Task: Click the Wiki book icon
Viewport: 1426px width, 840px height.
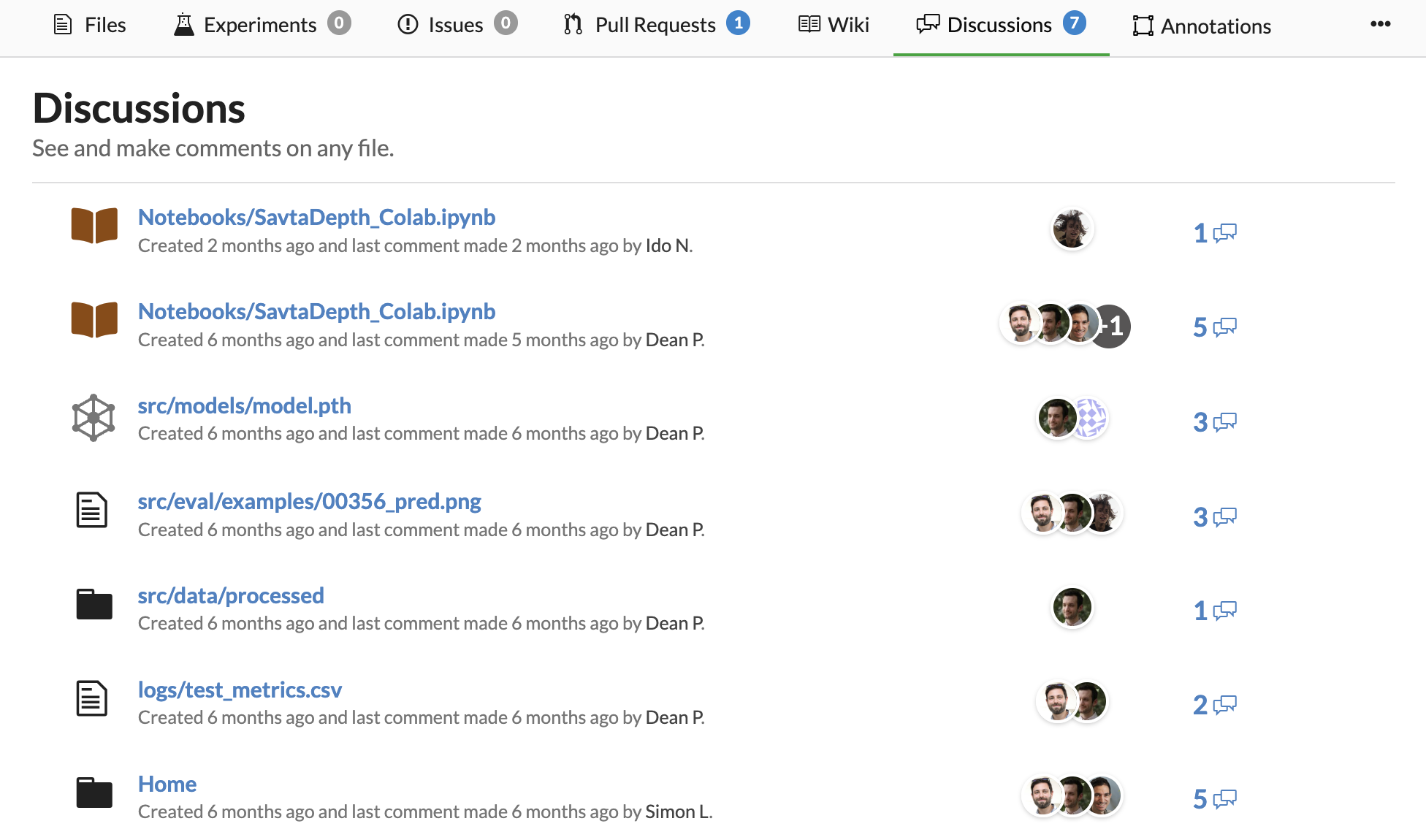Action: coord(809,23)
